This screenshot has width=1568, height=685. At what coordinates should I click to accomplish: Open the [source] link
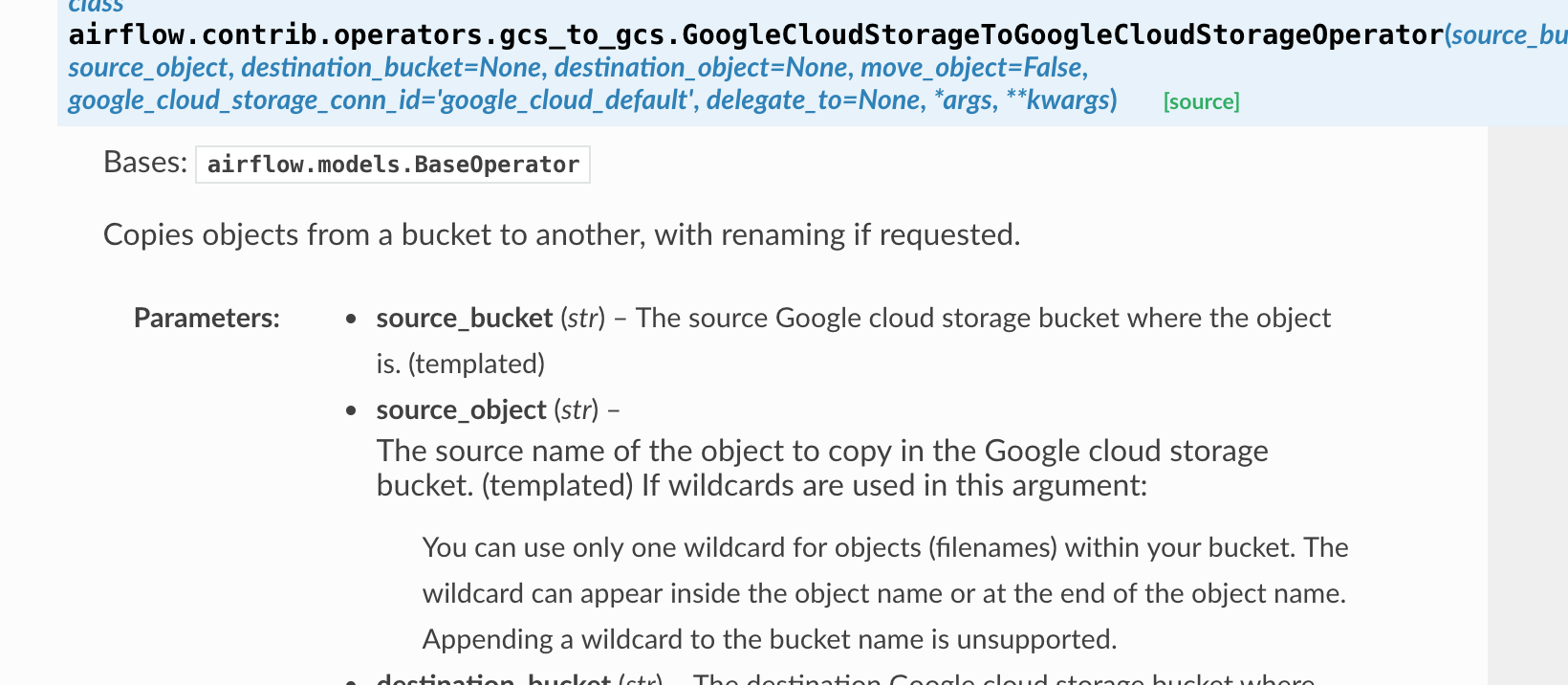(1201, 101)
